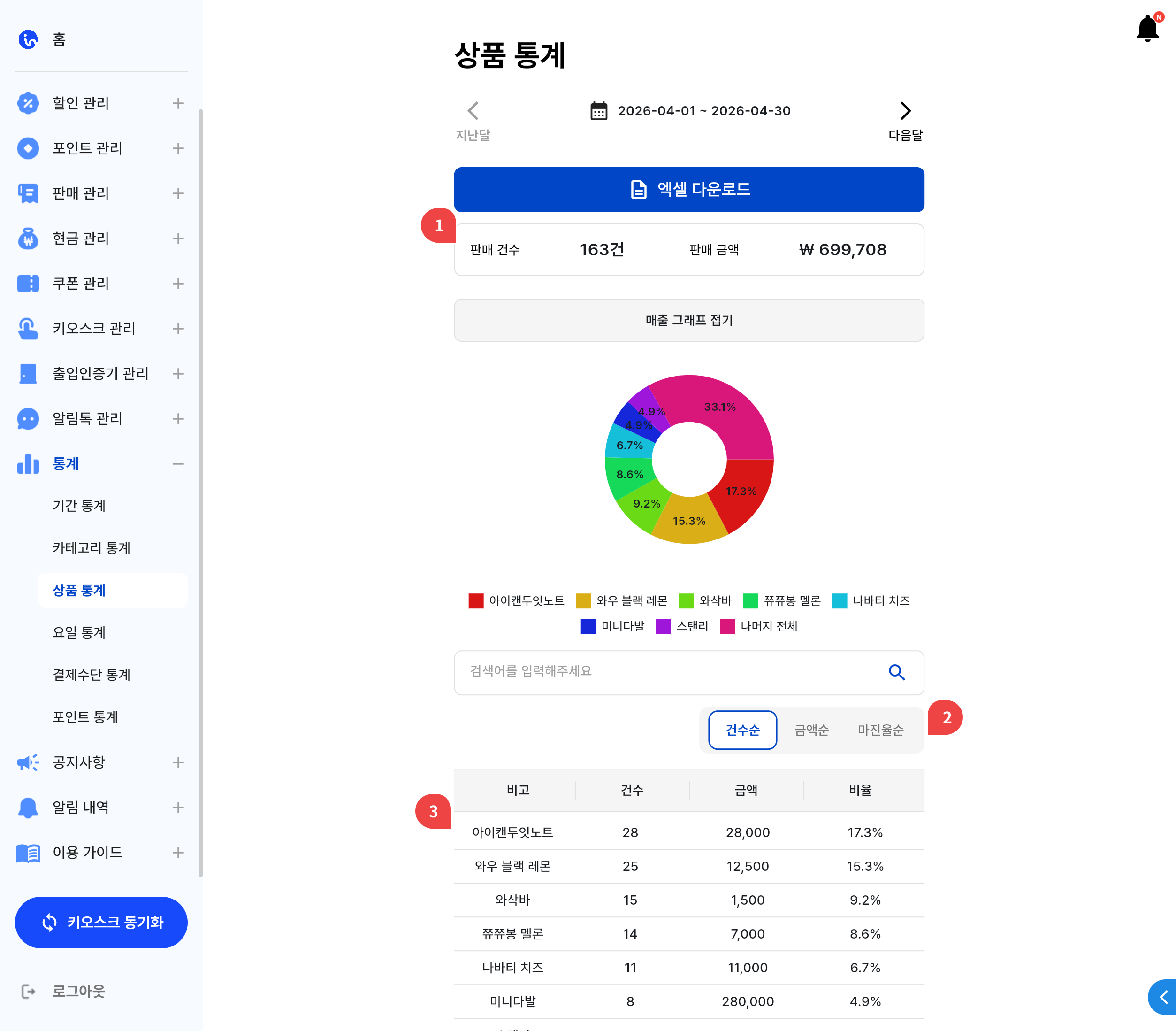Click the yellow 와우 블랙 레몬 legend swatch
The image size is (1176, 1031).
click(583, 600)
